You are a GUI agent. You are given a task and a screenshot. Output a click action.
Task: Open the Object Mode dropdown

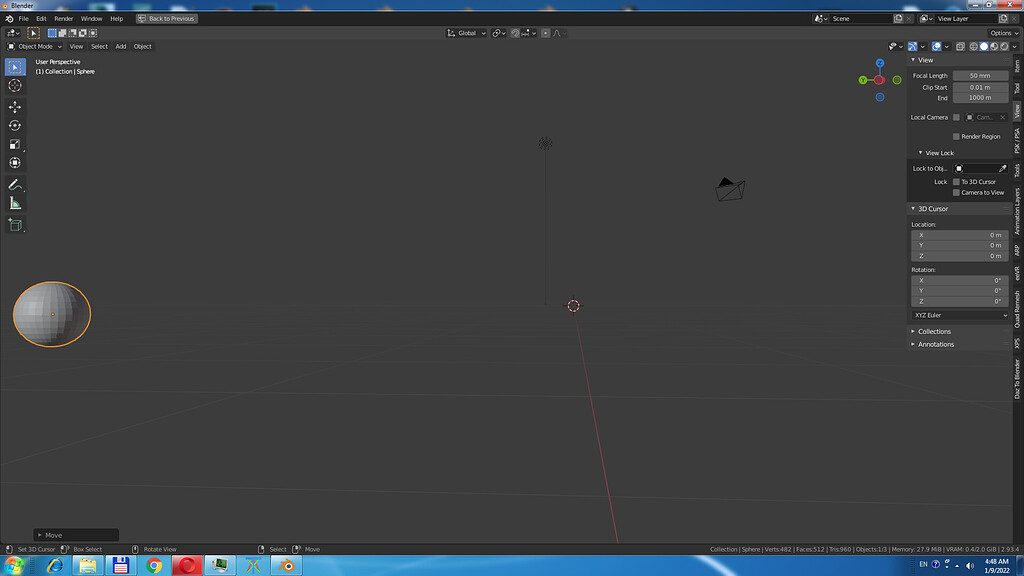click(x=32, y=46)
